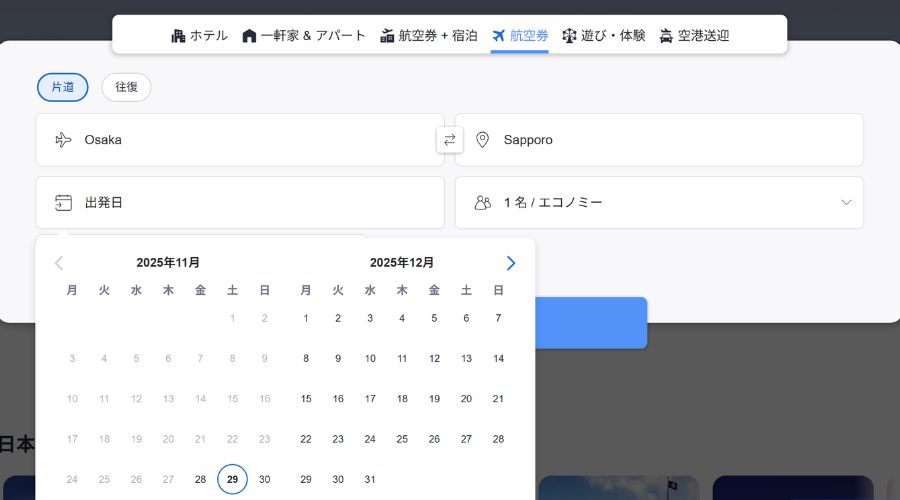
Task: Open the ホテル tab
Action: 199,36
